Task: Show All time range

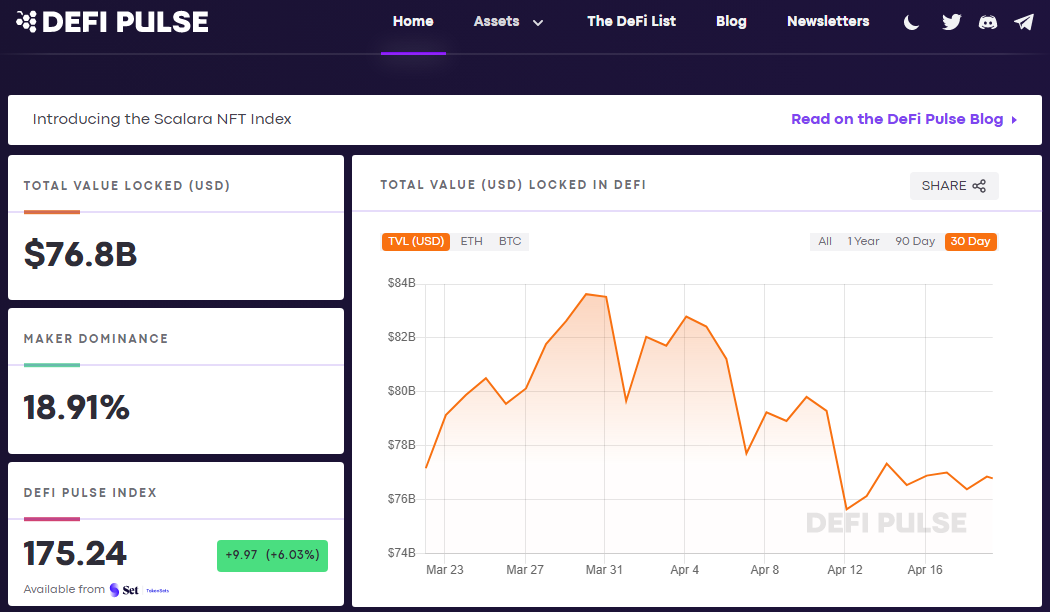Action: [x=825, y=242]
